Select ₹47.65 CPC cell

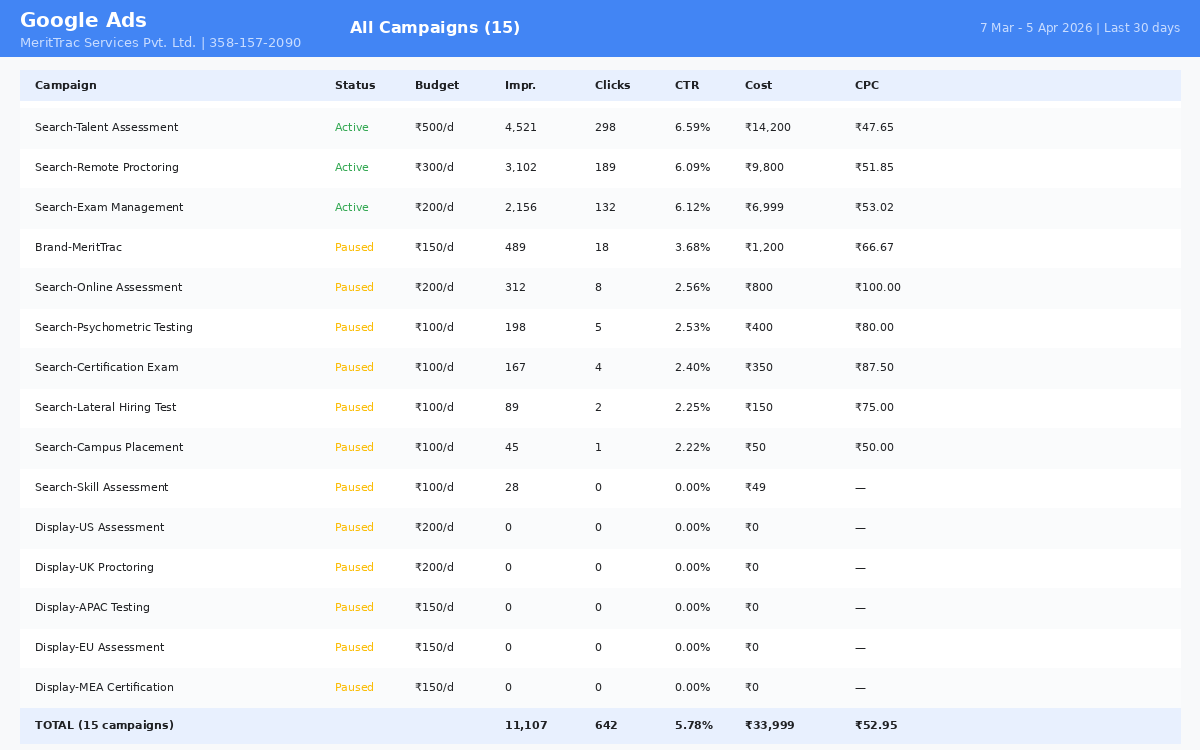874,128
